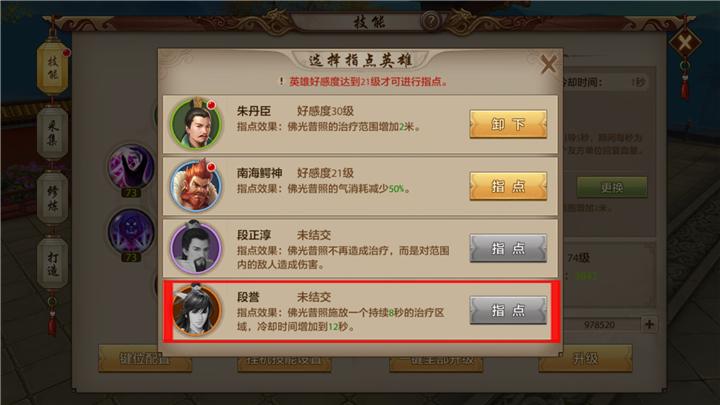Close the skills window with red diamond X
This screenshot has height=405, width=720.
(685, 43)
